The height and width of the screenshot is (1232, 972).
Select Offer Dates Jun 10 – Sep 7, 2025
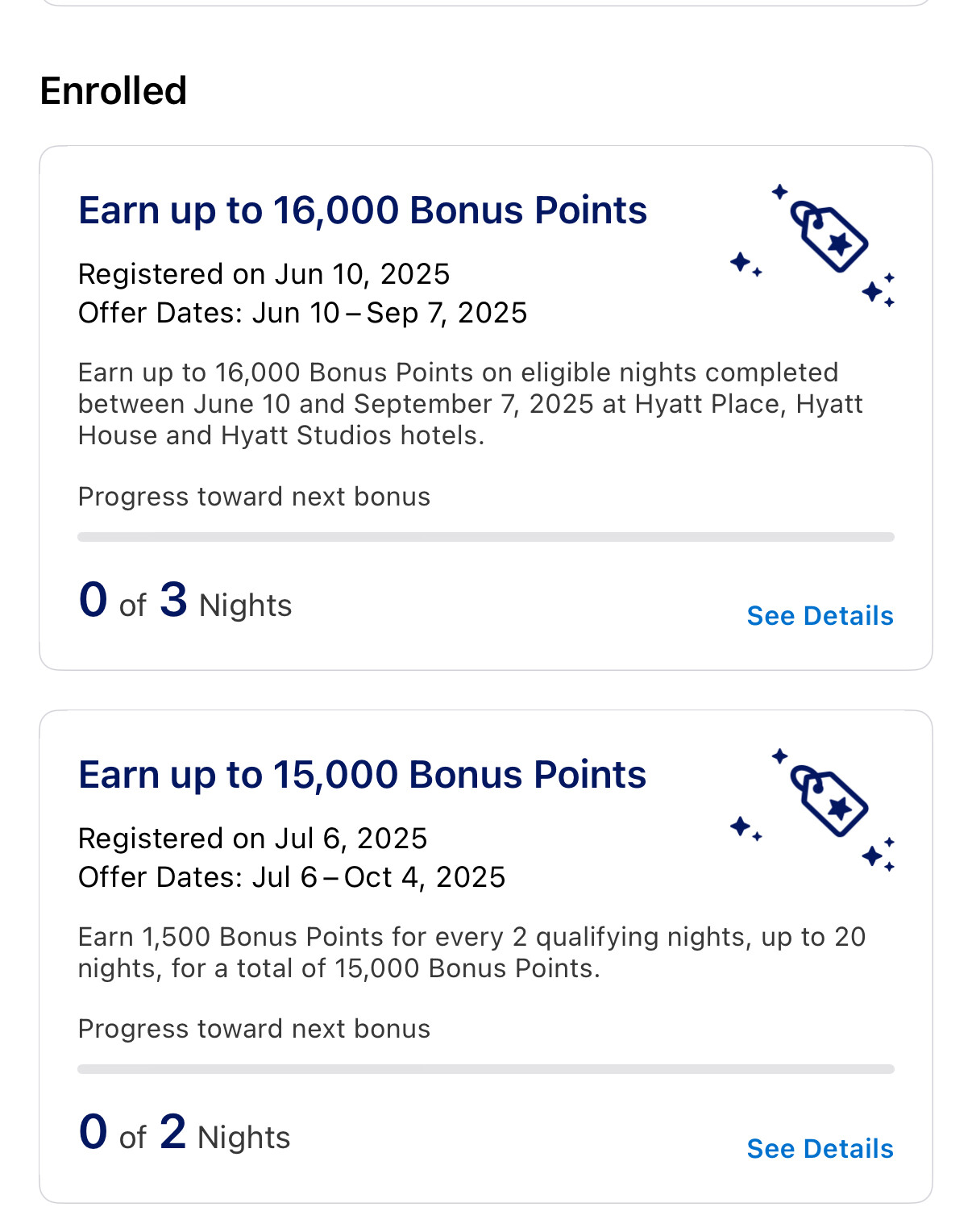(x=302, y=313)
